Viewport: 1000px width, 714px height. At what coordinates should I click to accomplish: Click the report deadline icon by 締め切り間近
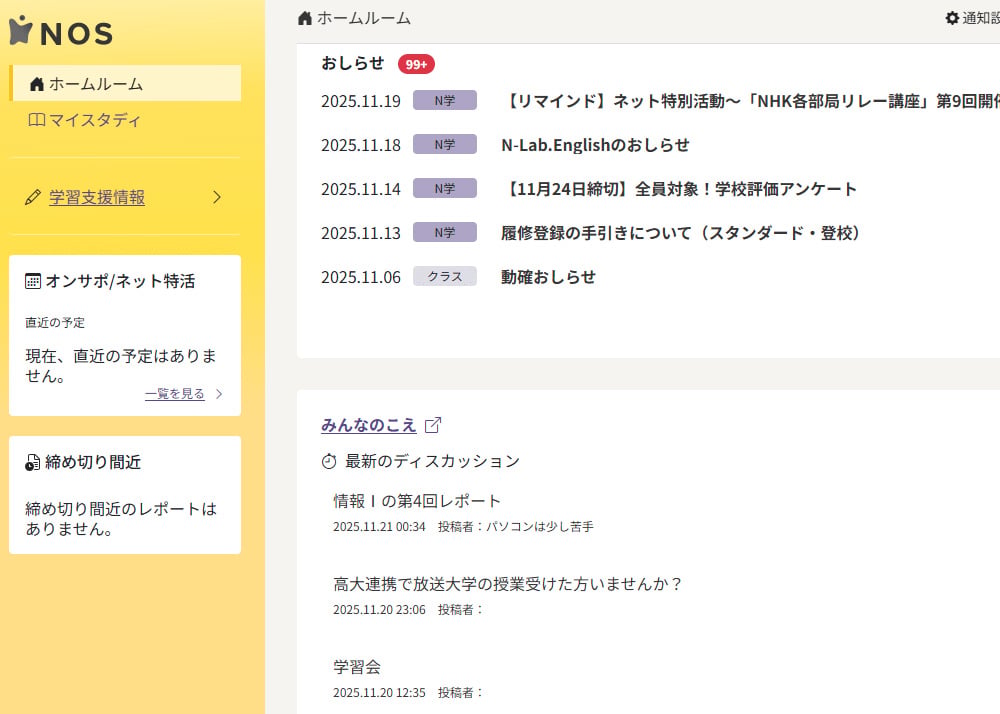pyautogui.click(x=33, y=462)
